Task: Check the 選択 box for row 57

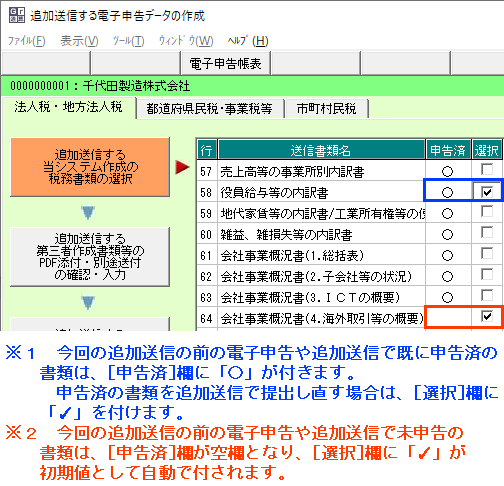Action: pyautogui.click(x=487, y=170)
